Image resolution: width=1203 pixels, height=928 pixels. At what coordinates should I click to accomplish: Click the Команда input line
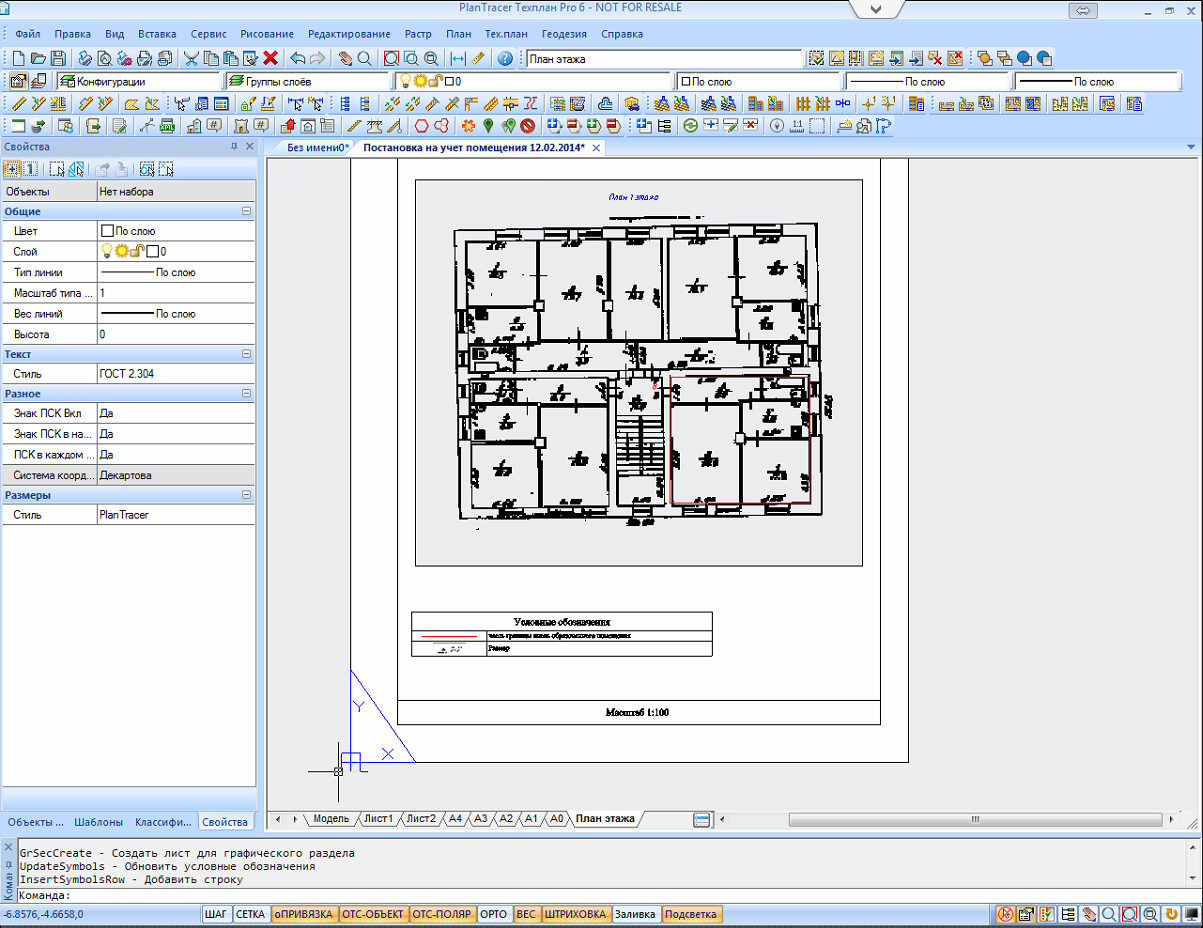click(x=607, y=896)
